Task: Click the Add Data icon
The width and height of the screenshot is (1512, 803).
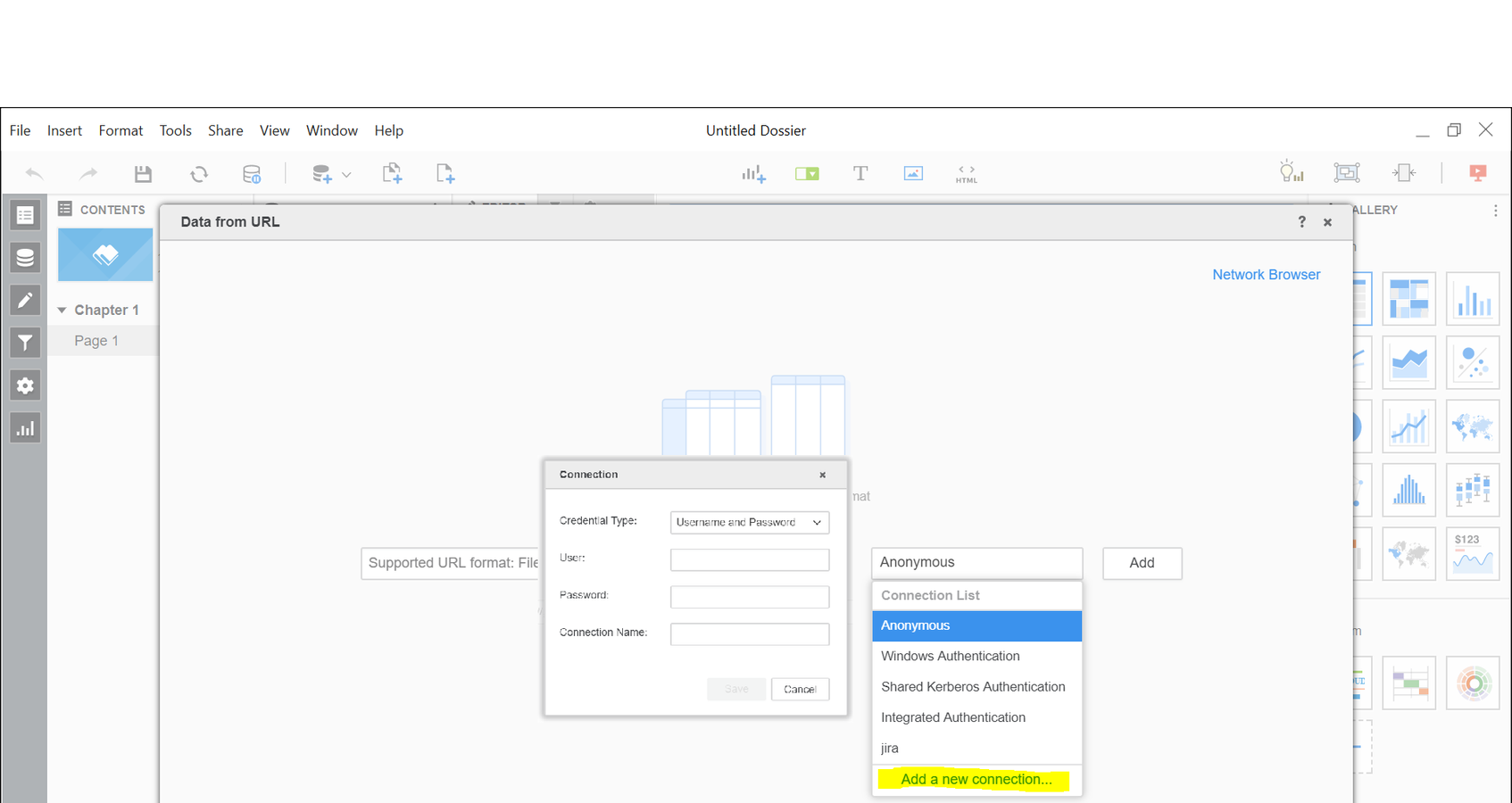Action: pos(322,173)
